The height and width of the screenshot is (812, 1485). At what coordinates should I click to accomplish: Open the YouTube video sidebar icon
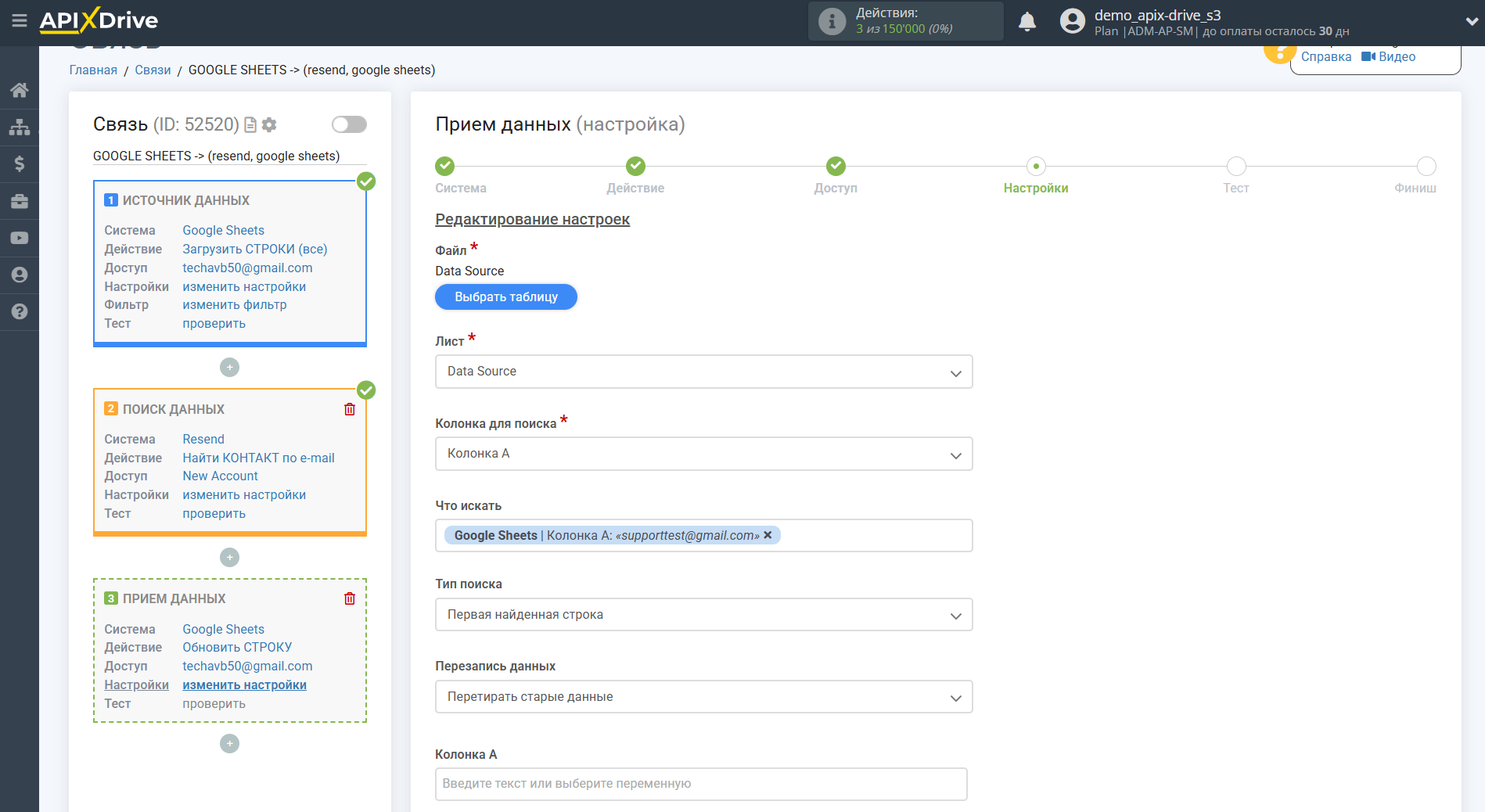click(x=20, y=238)
